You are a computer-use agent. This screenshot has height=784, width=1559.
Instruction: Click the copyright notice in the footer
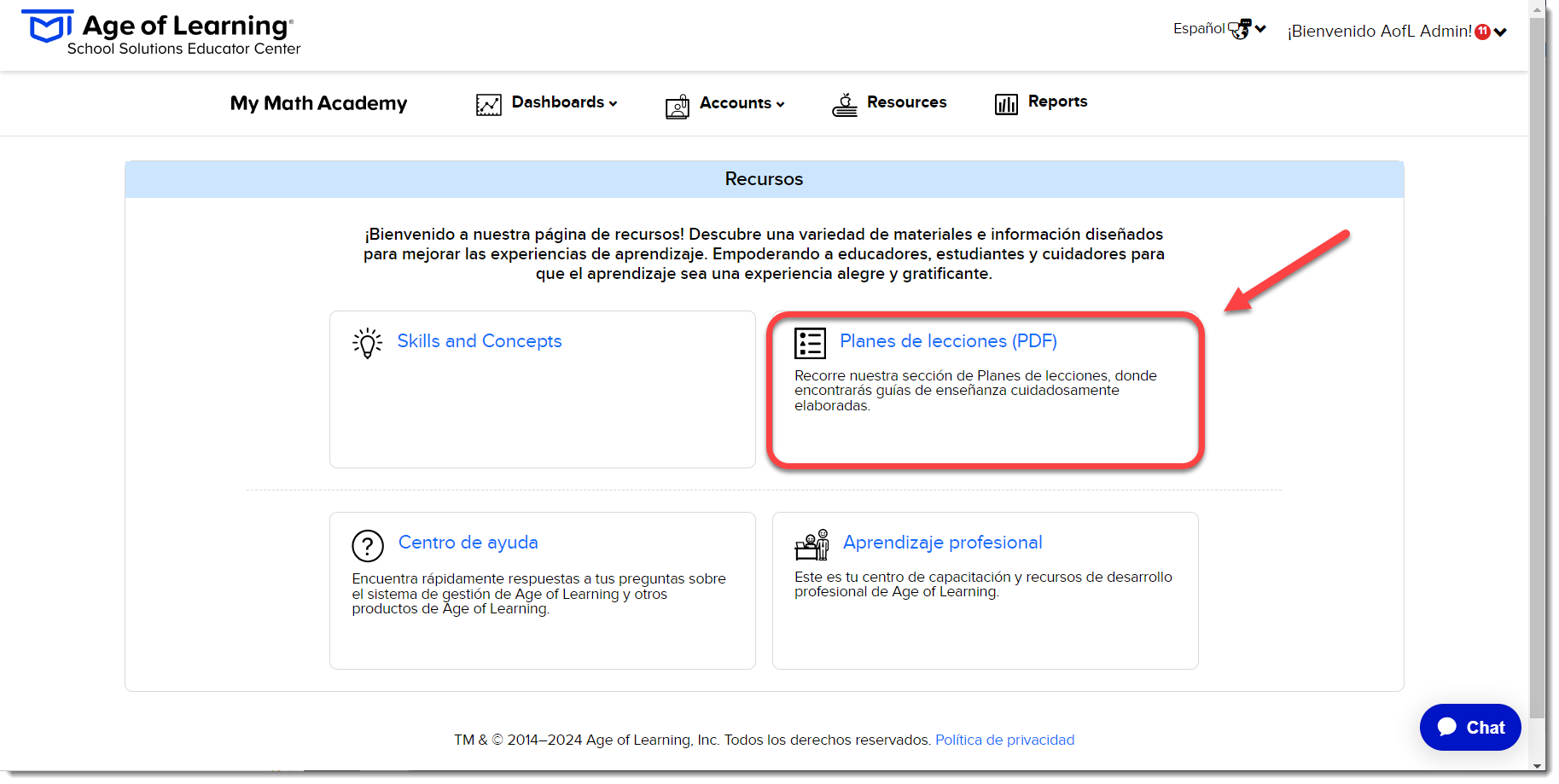pyautogui.click(x=692, y=740)
